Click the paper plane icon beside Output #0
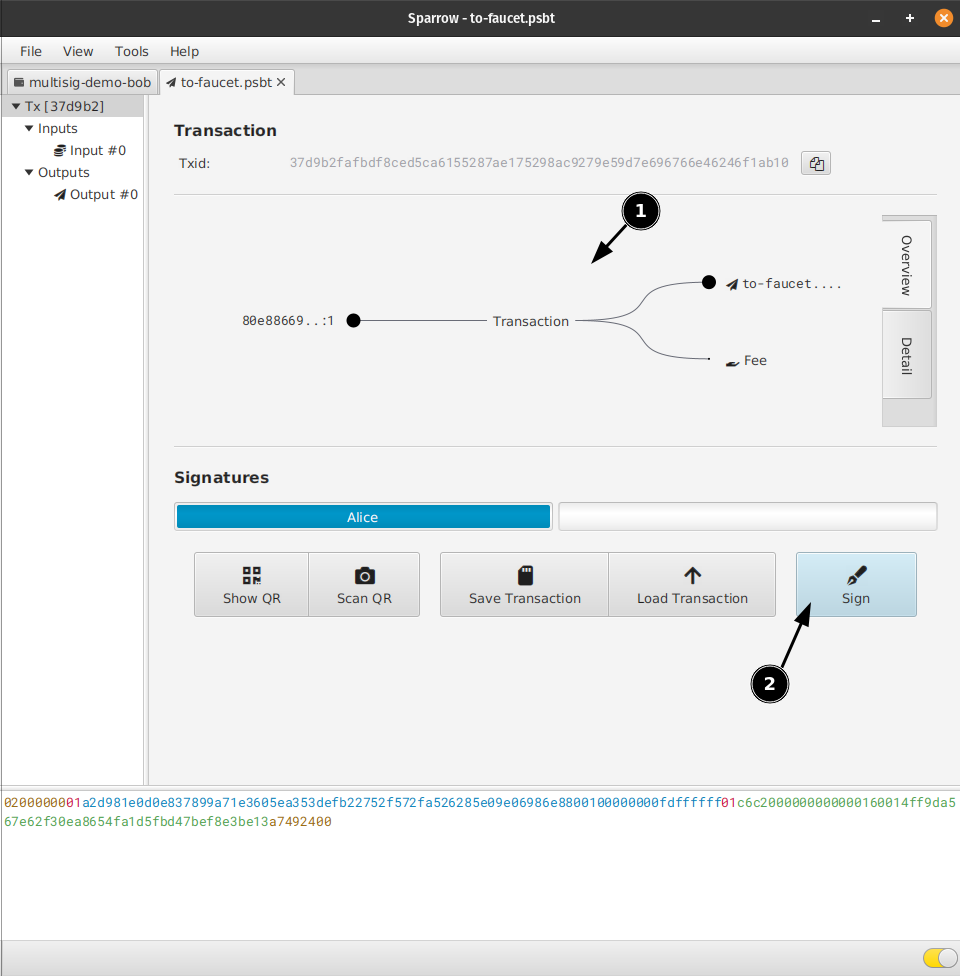 (x=60, y=195)
